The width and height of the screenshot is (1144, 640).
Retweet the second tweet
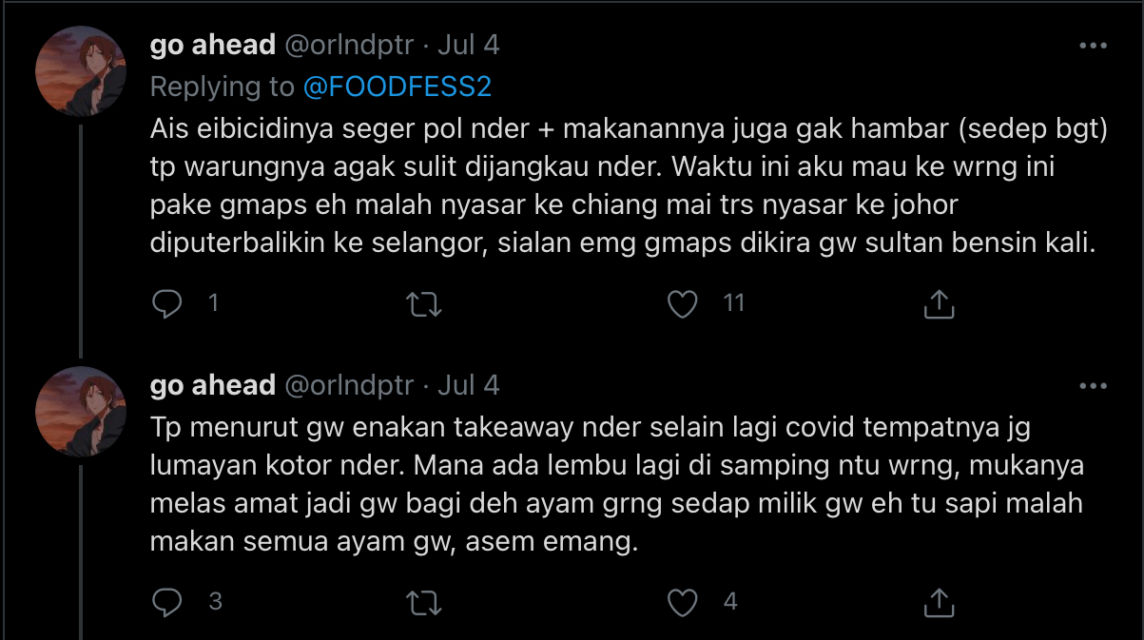[x=425, y=601]
